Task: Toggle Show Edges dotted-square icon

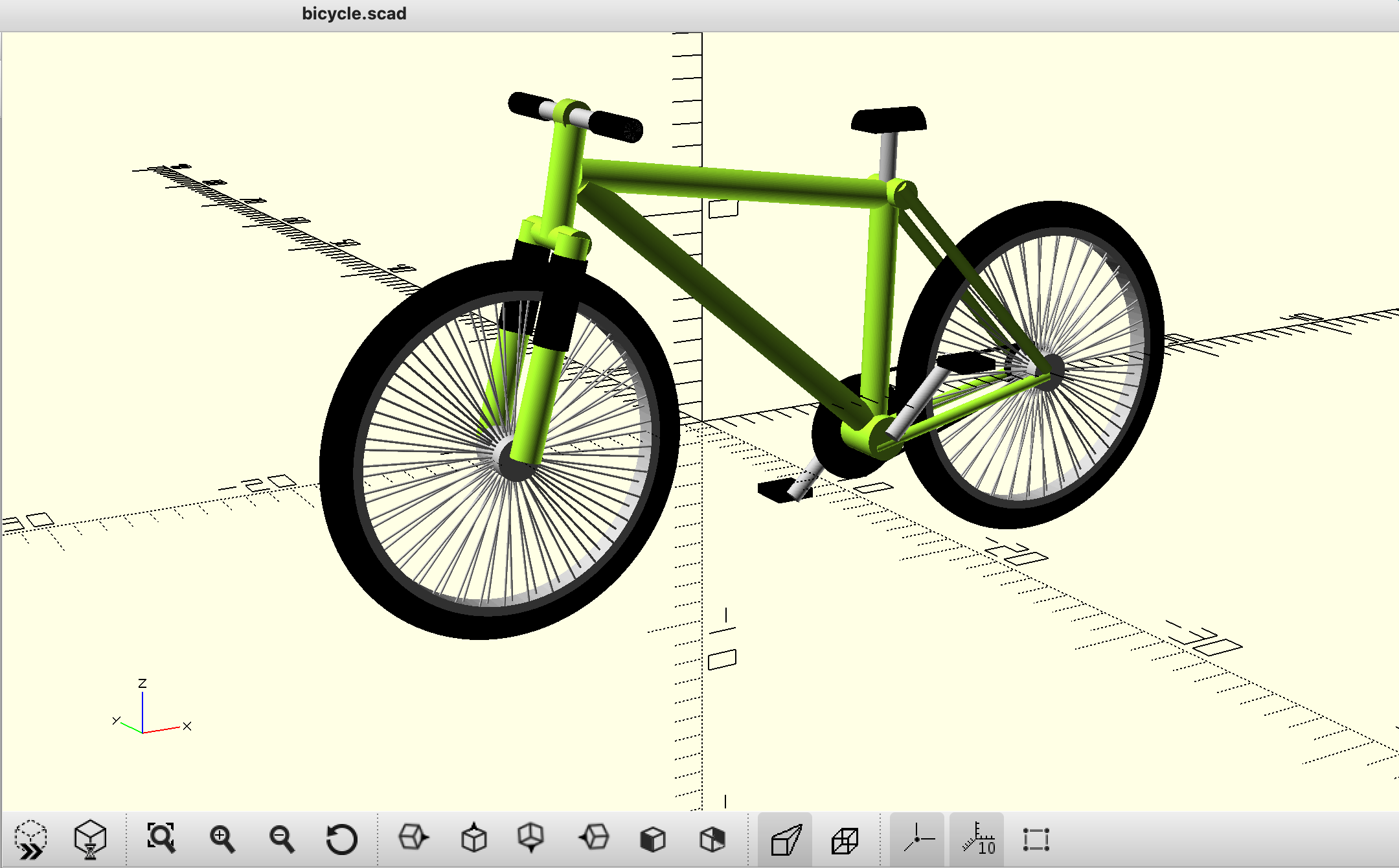Action: tap(1036, 839)
